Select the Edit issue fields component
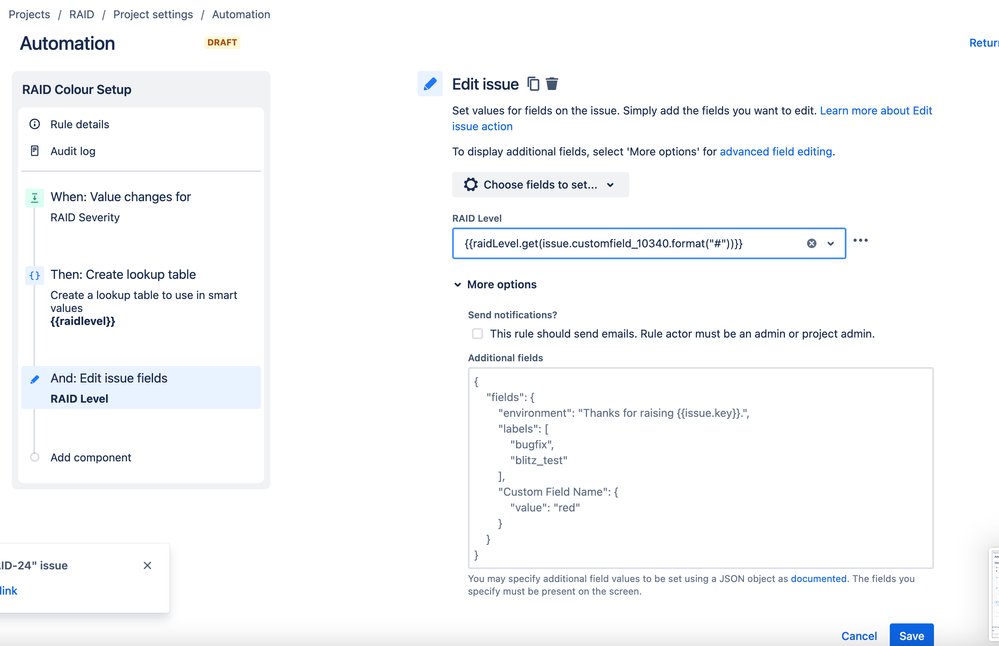999x646 pixels. coord(141,387)
